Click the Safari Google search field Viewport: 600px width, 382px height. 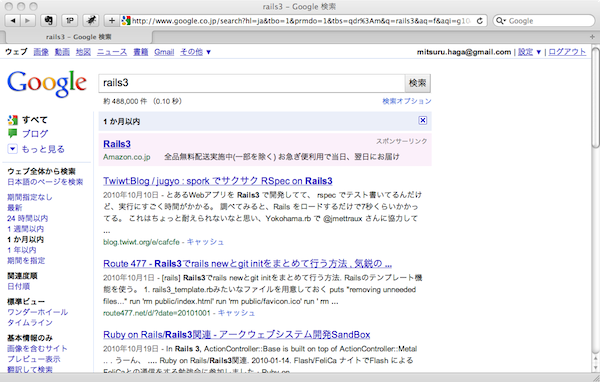[544, 21]
